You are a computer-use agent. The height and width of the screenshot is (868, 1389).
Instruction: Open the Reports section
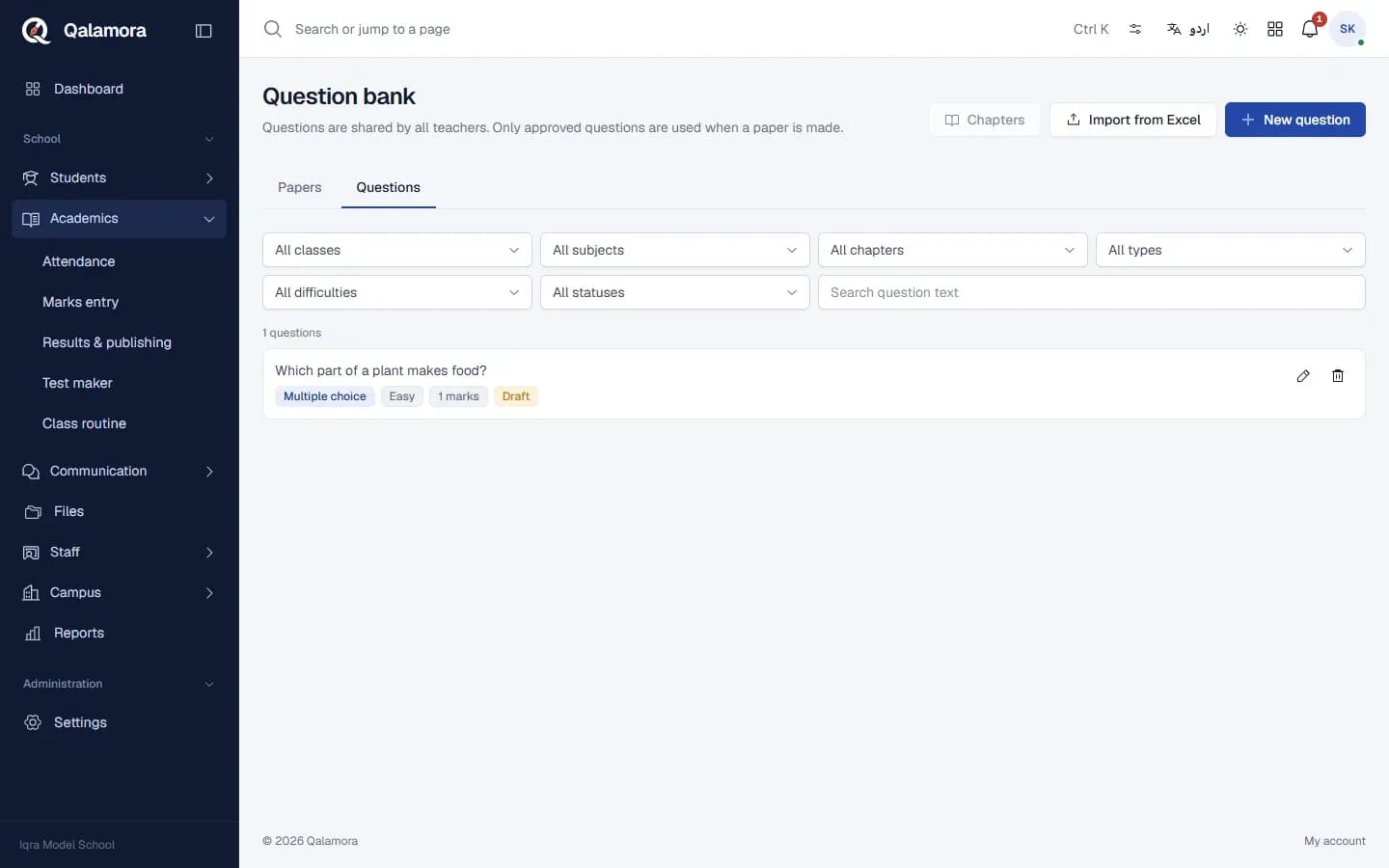120,633
